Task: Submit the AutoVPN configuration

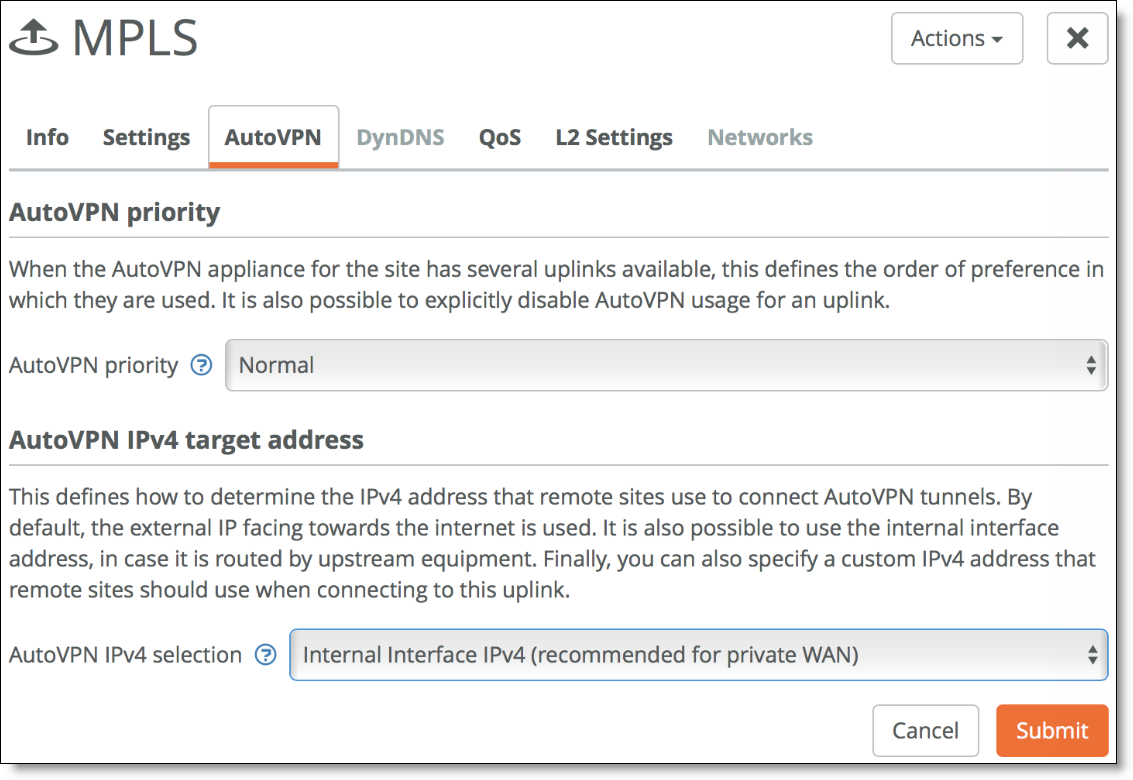Action: (x=1052, y=730)
